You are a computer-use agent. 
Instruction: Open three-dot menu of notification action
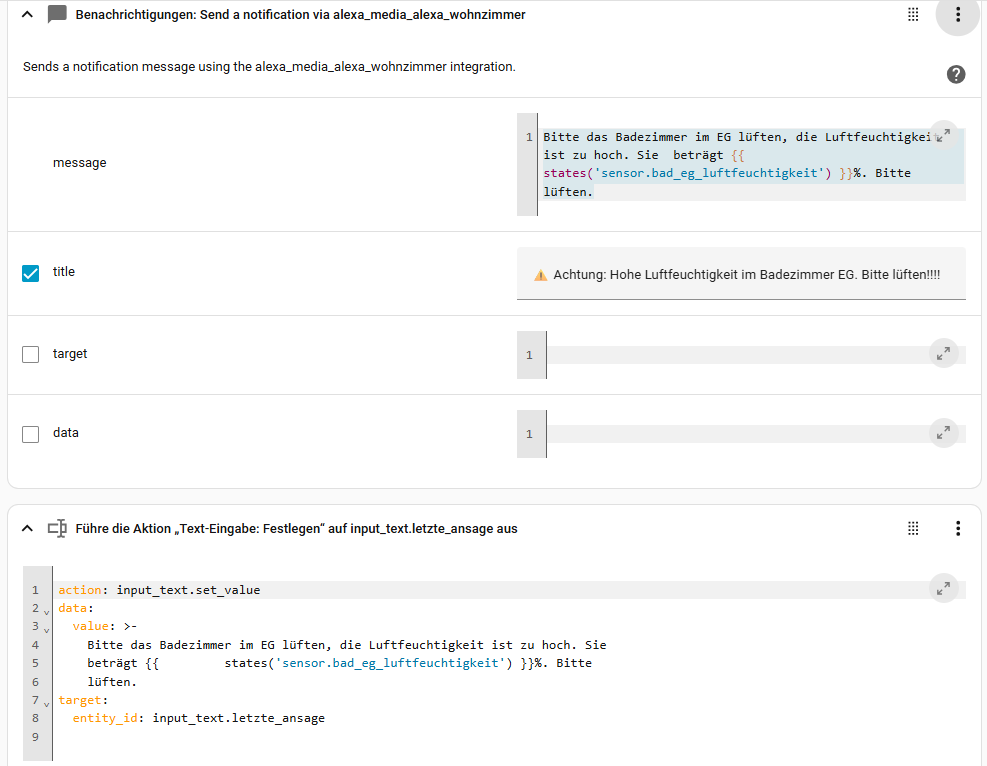pos(957,15)
